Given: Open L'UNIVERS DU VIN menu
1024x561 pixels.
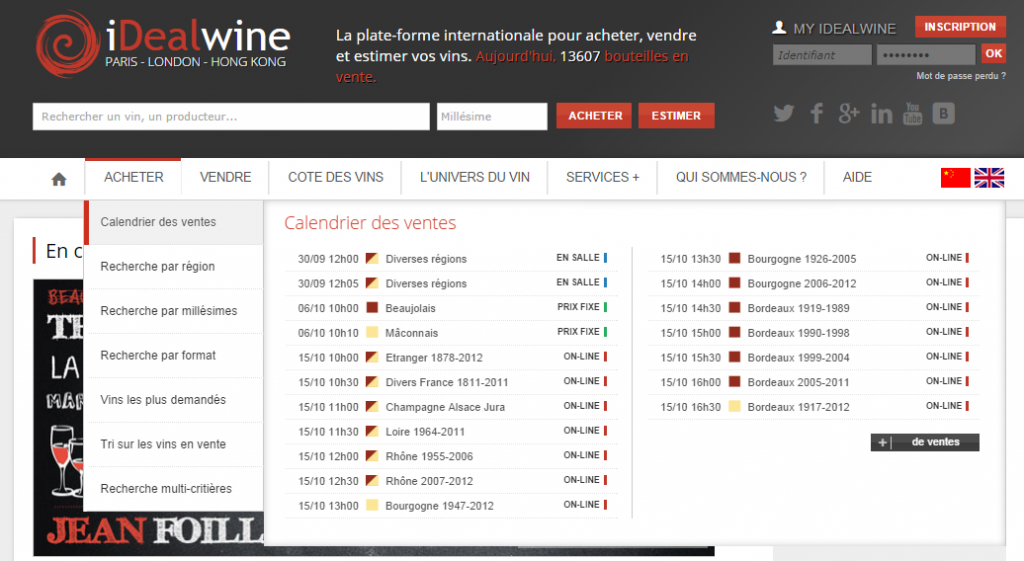Looking at the screenshot, I should (475, 178).
